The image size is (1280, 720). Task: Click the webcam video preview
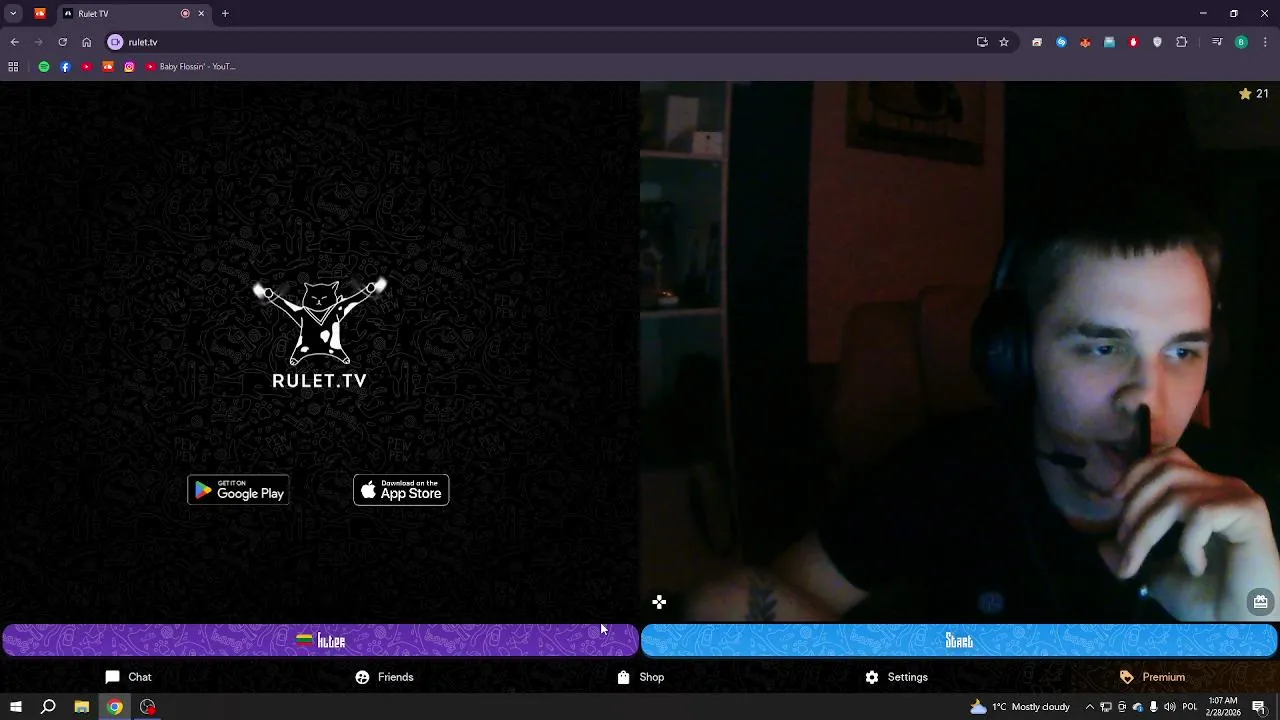(x=960, y=350)
